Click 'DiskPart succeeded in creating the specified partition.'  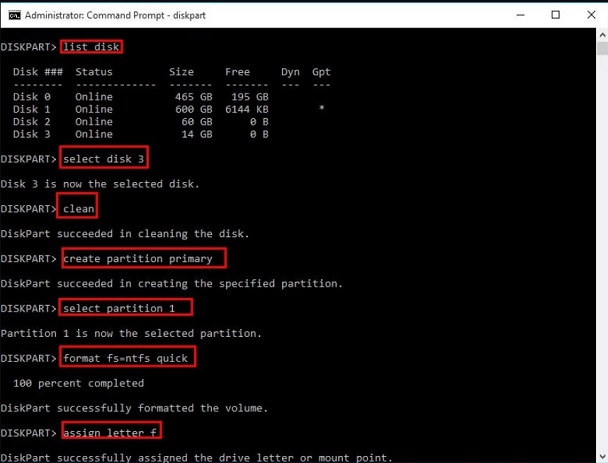coord(172,283)
